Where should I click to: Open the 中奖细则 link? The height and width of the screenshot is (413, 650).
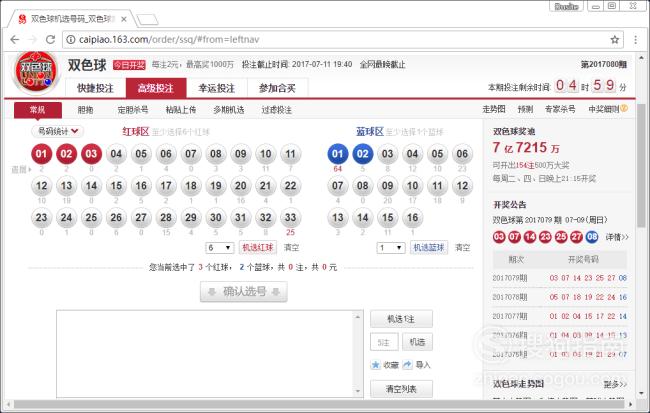coord(604,109)
